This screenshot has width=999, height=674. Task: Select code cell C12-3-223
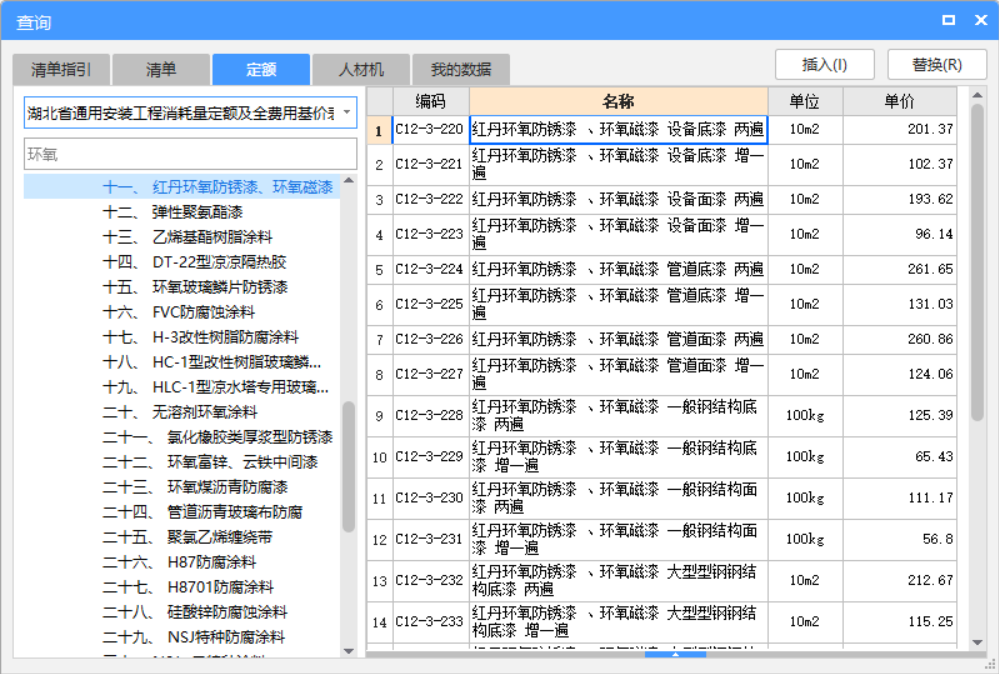[x=431, y=234]
